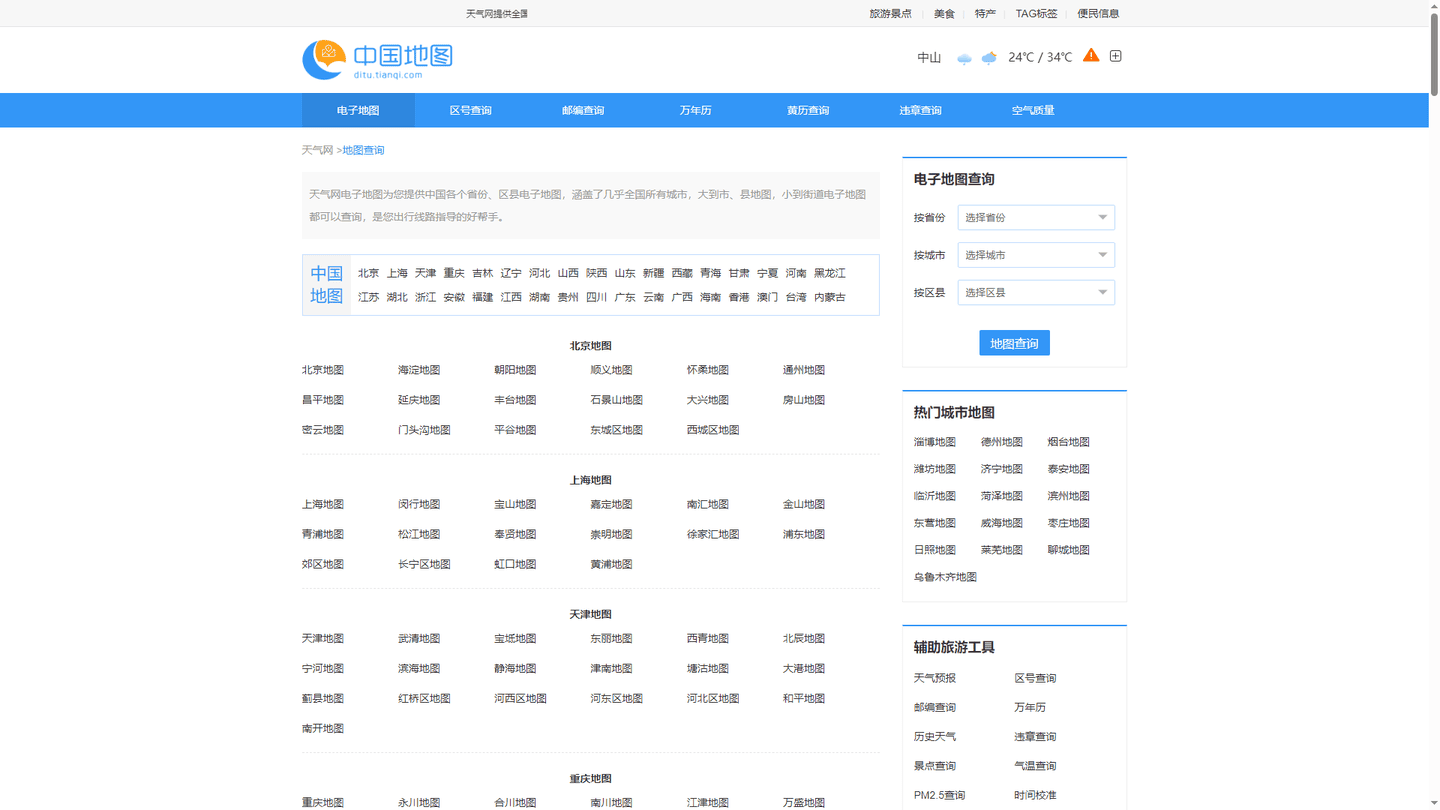Open the 石景山地图 link
1440x810 pixels.
click(x=617, y=400)
